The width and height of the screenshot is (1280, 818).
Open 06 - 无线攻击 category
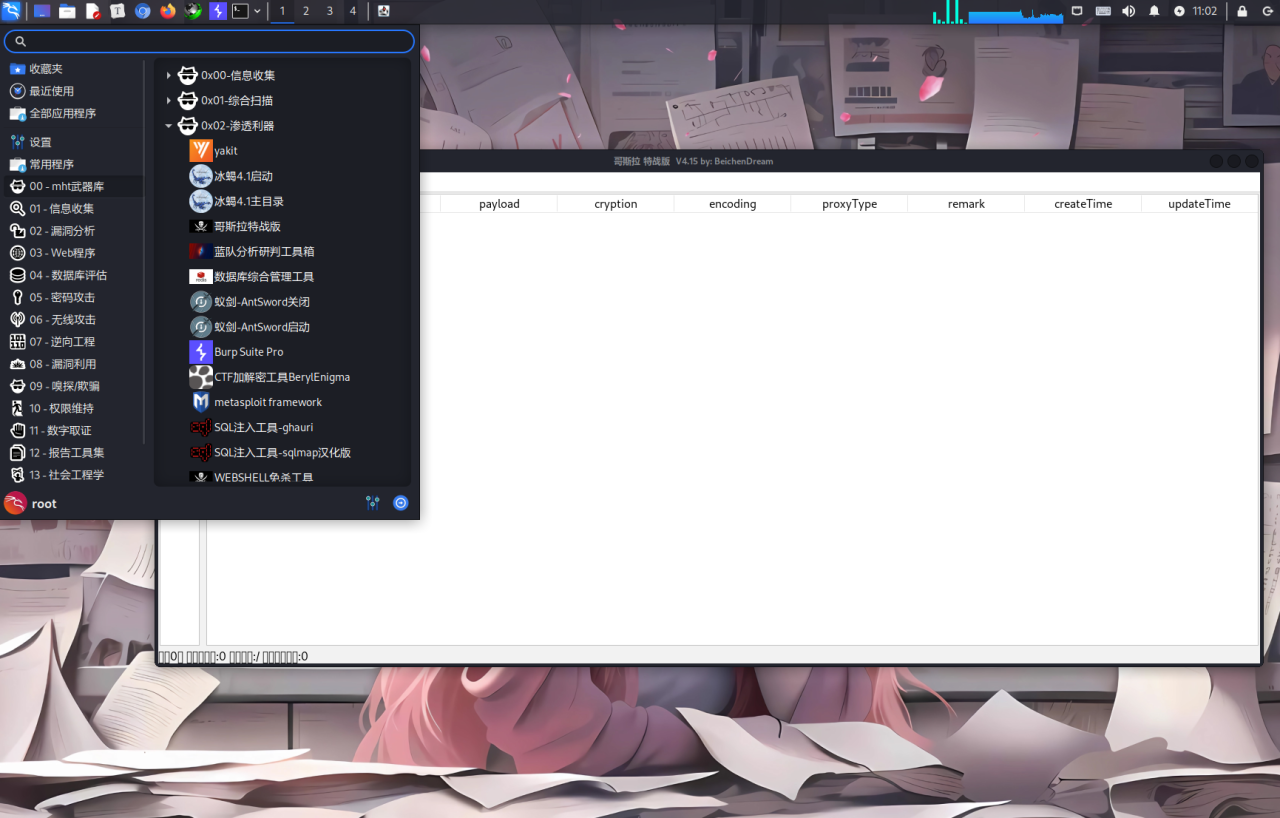(74, 319)
